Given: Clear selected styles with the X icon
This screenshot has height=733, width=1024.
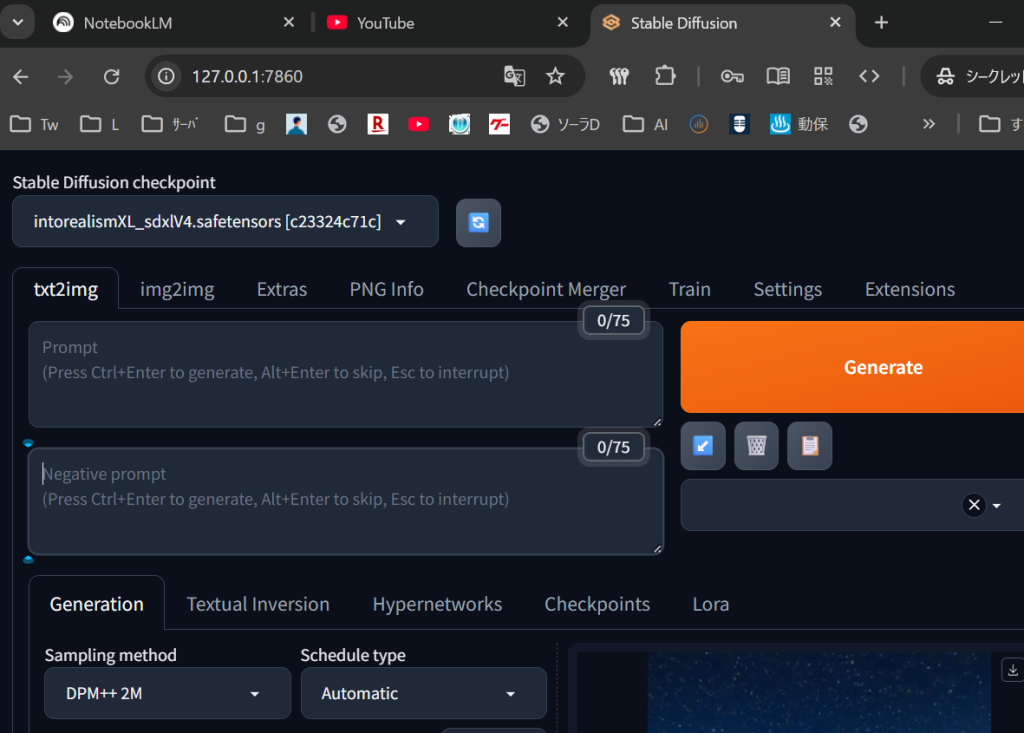Looking at the screenshot, I should tap(973, 505).
